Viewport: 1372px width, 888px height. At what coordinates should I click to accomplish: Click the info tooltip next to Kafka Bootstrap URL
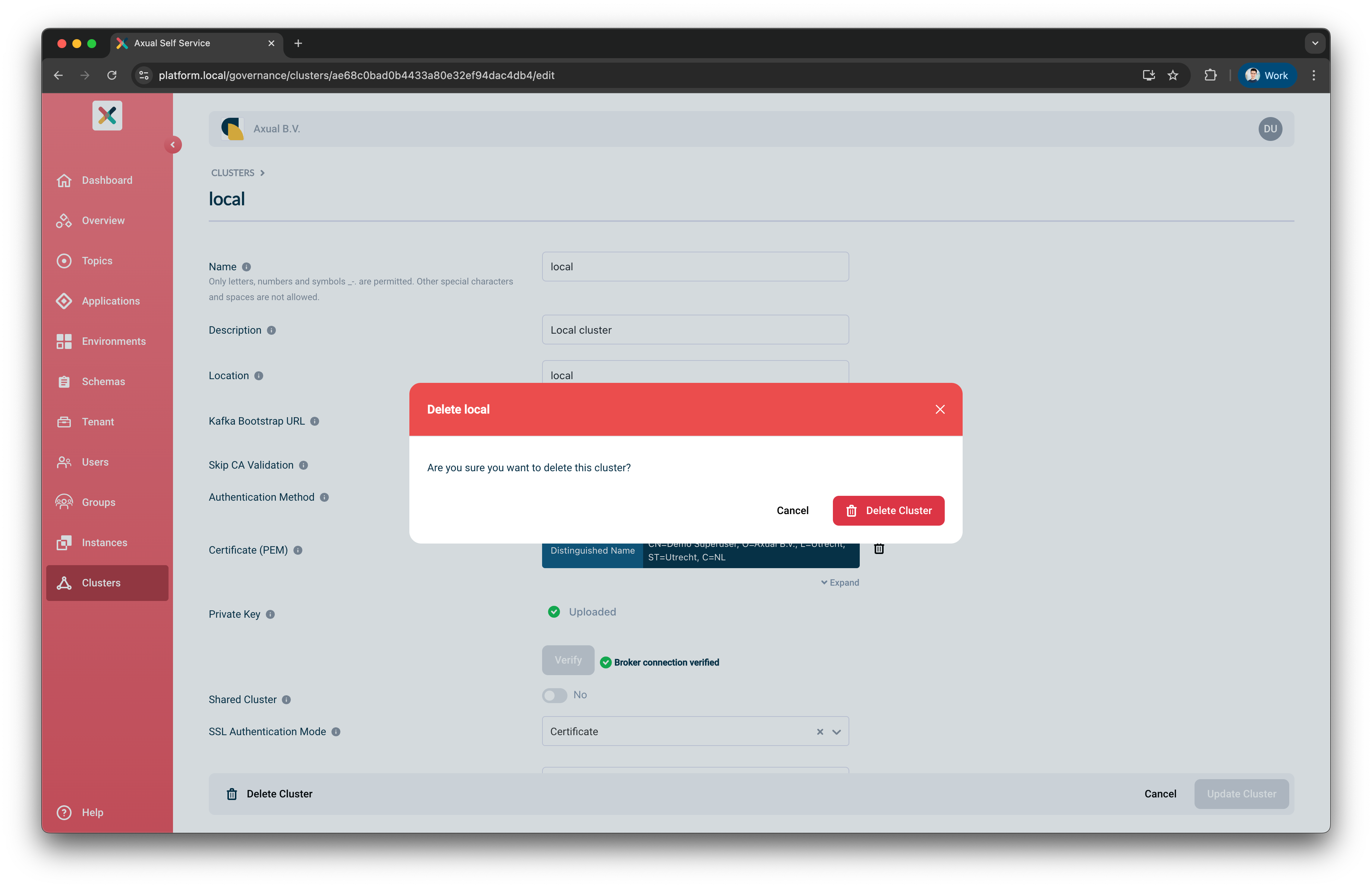pos(315,421)
